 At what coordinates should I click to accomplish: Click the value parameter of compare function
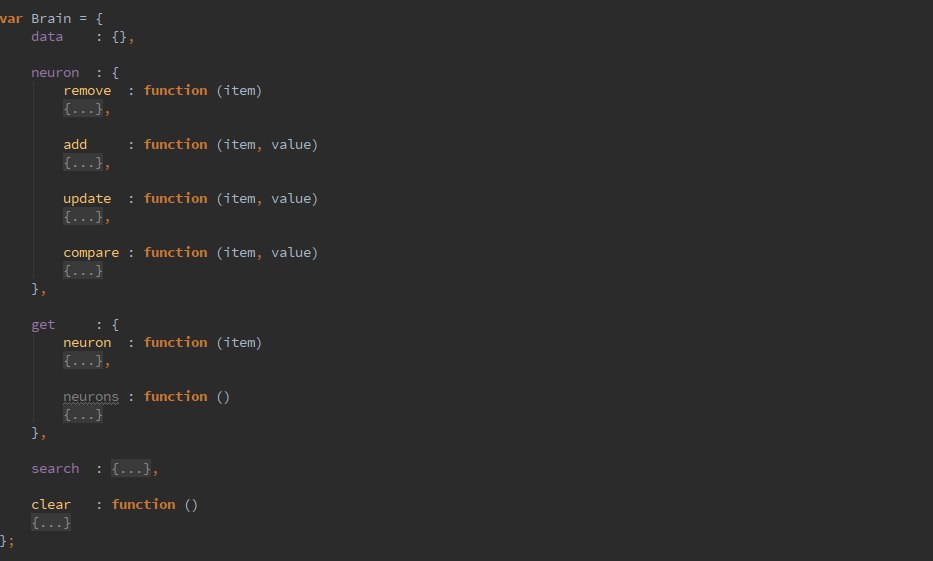click(294, 253)
